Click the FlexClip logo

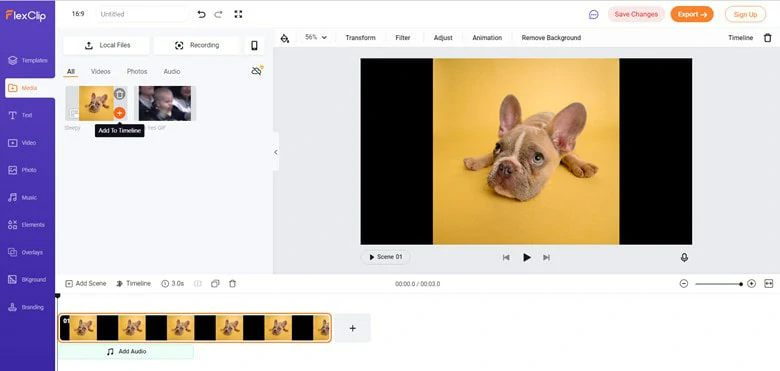(x=26, y=15)
